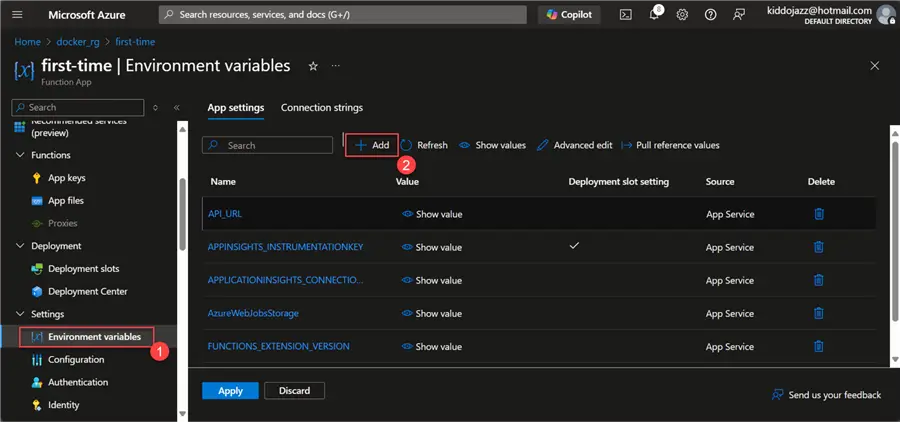Open Identity in sidebar
This screenshot has width=900, height=422.
pos(63,405)
